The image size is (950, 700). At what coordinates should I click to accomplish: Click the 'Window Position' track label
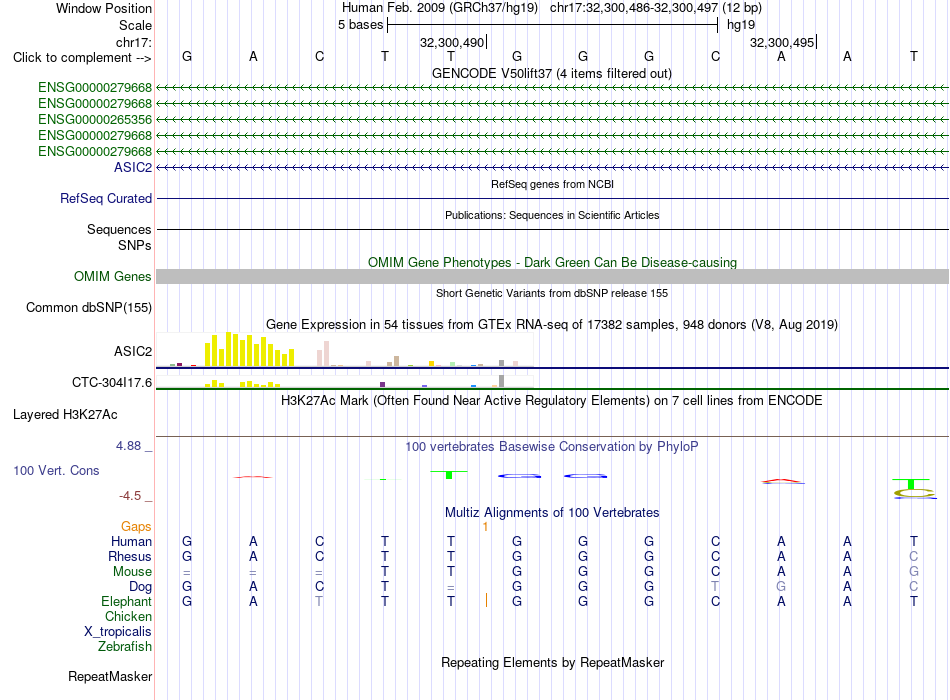104,8
